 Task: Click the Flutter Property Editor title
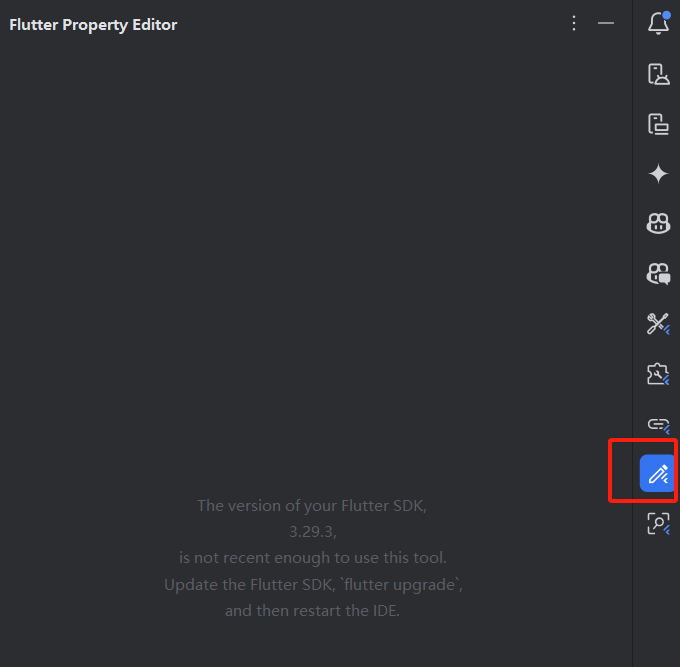point(93,25)
